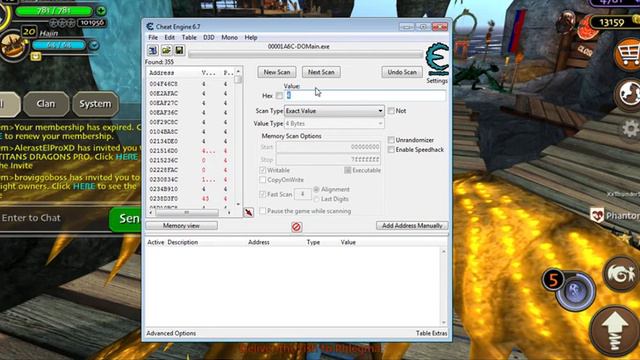Check Pause the game while scanning
640x360 pixels.
click(263, 211)
